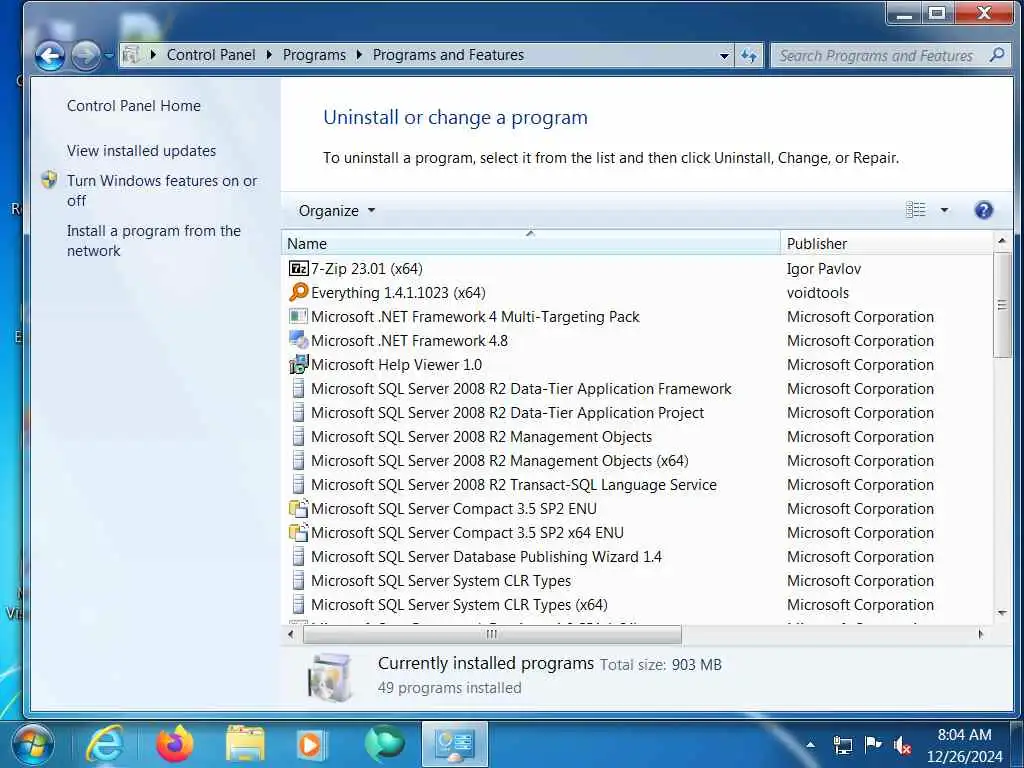
Task: Click the magnifier search icon
Action: tap(997, 56)
